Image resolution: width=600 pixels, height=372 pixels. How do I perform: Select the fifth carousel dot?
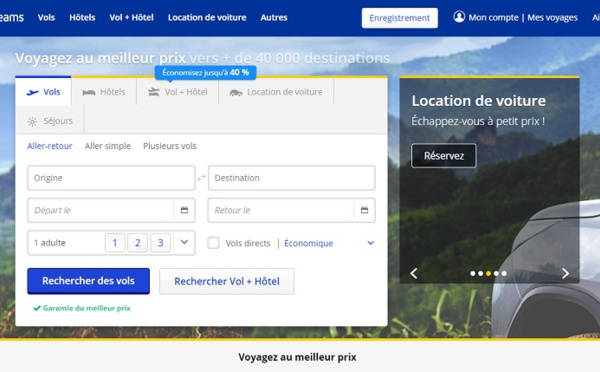click(x=504, y=273)
